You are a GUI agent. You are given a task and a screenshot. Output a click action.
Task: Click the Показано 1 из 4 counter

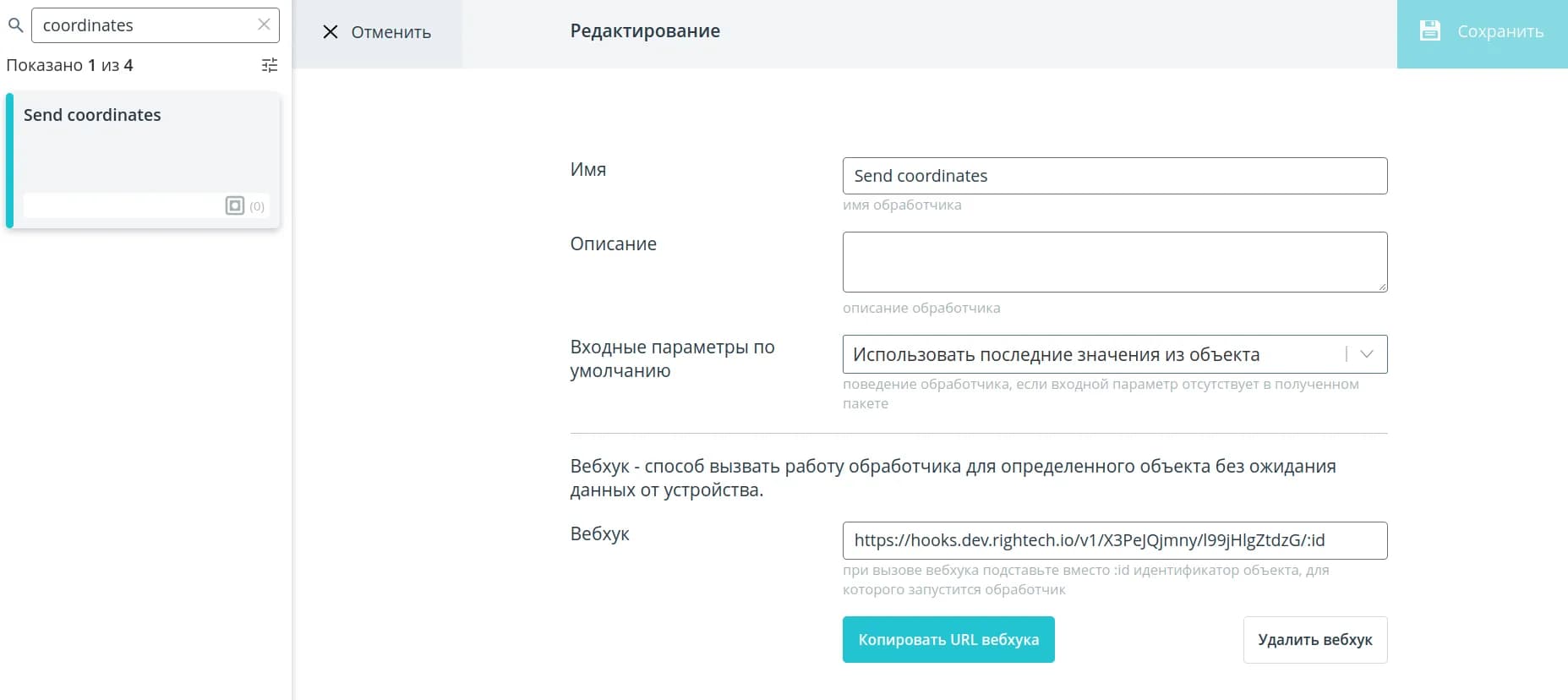(x=69, y=65)
